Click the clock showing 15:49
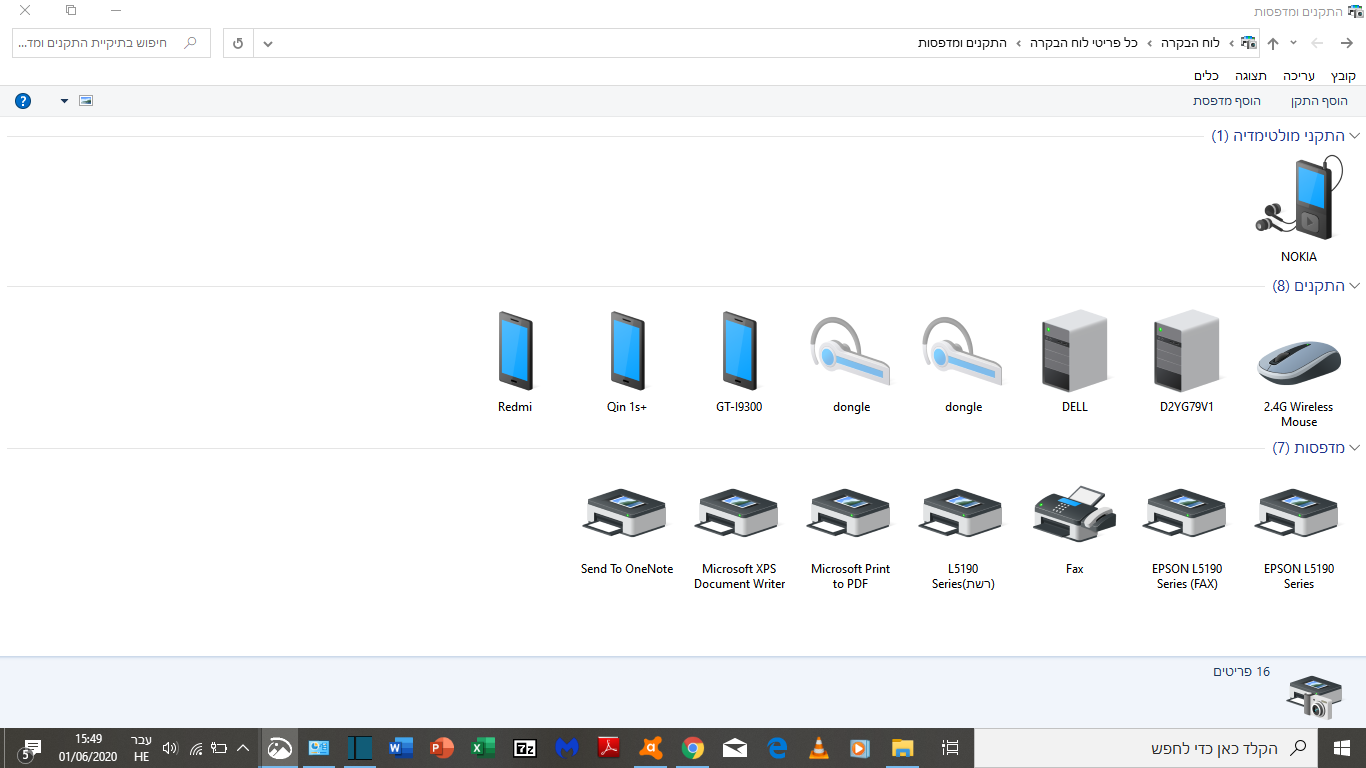The height and width of the screenshot is (768, 1366). click(x=88, y=739)
